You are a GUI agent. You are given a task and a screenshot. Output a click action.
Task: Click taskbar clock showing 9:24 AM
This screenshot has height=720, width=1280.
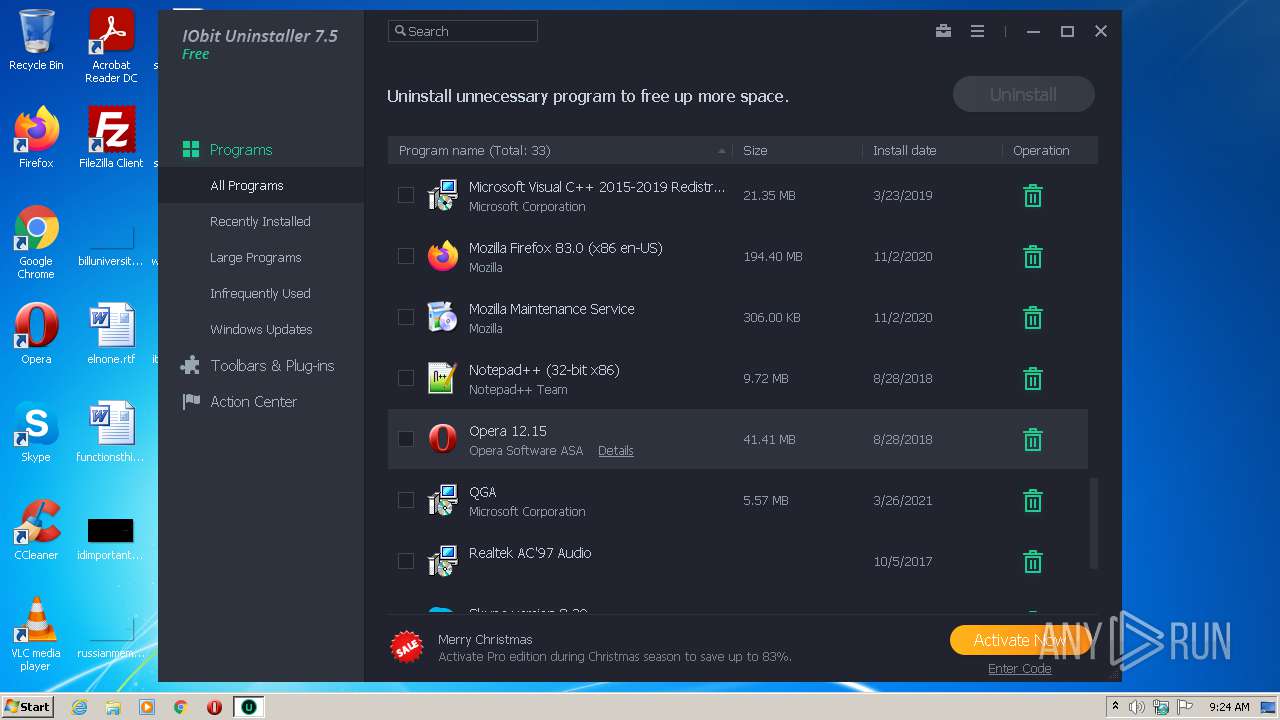(x=1229, y=707)
